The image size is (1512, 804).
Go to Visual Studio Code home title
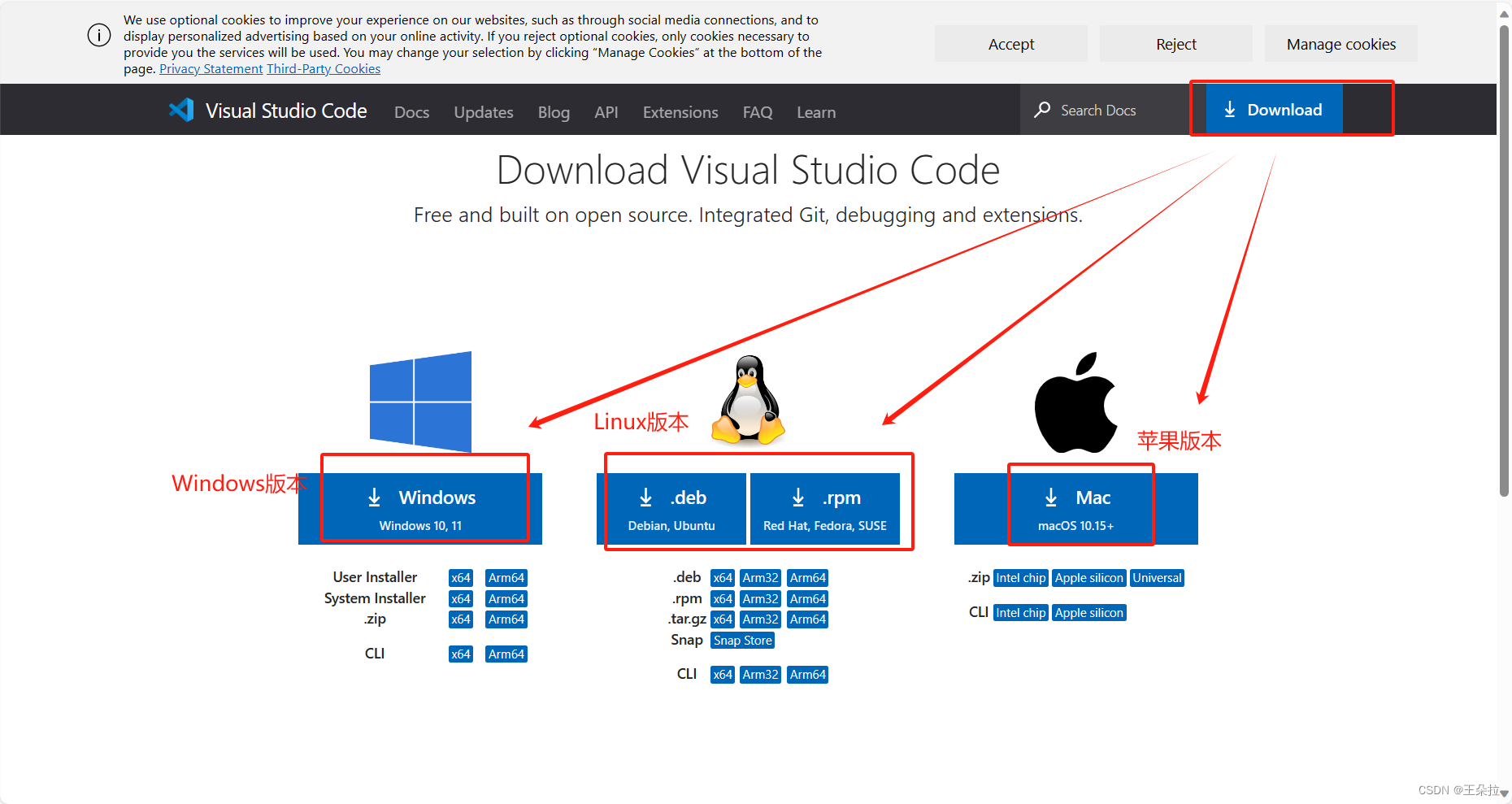286,111
